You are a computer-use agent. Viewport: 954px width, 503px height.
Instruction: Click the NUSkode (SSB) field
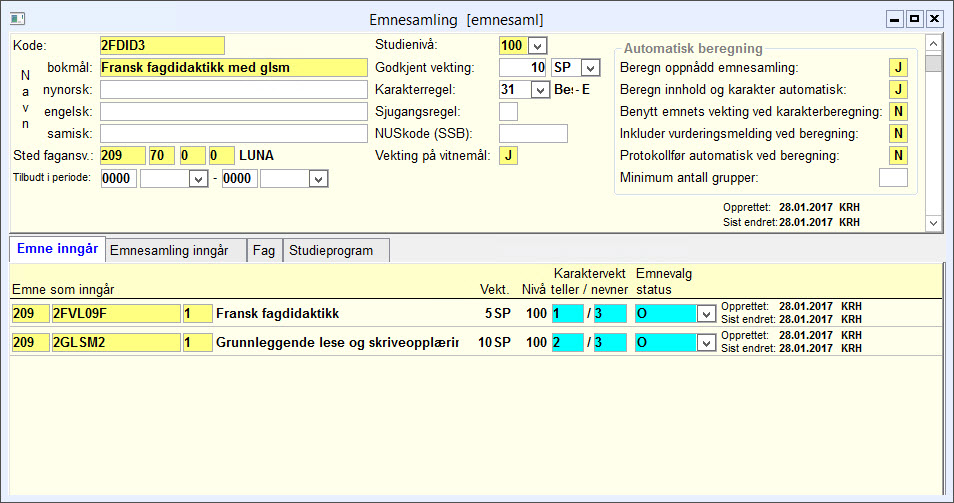[533, 133]
